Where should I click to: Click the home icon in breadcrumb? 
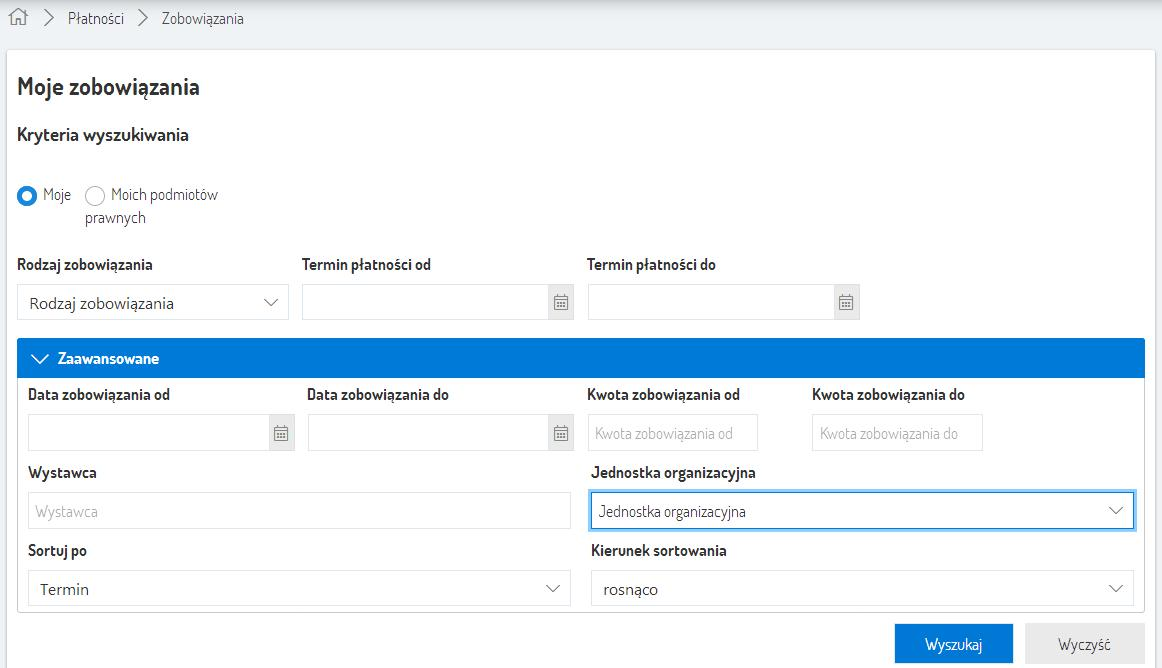(17, 18)
